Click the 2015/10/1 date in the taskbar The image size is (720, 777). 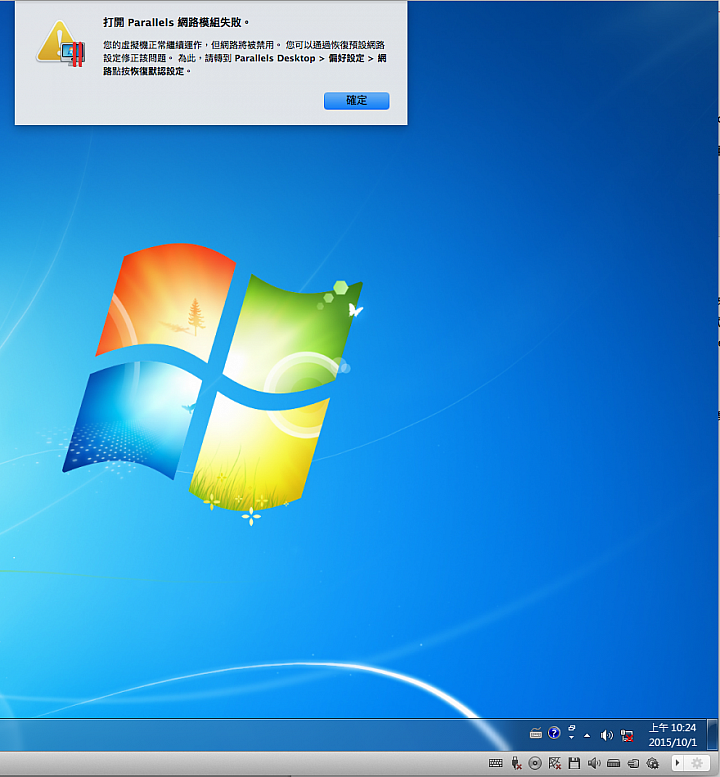672,742
